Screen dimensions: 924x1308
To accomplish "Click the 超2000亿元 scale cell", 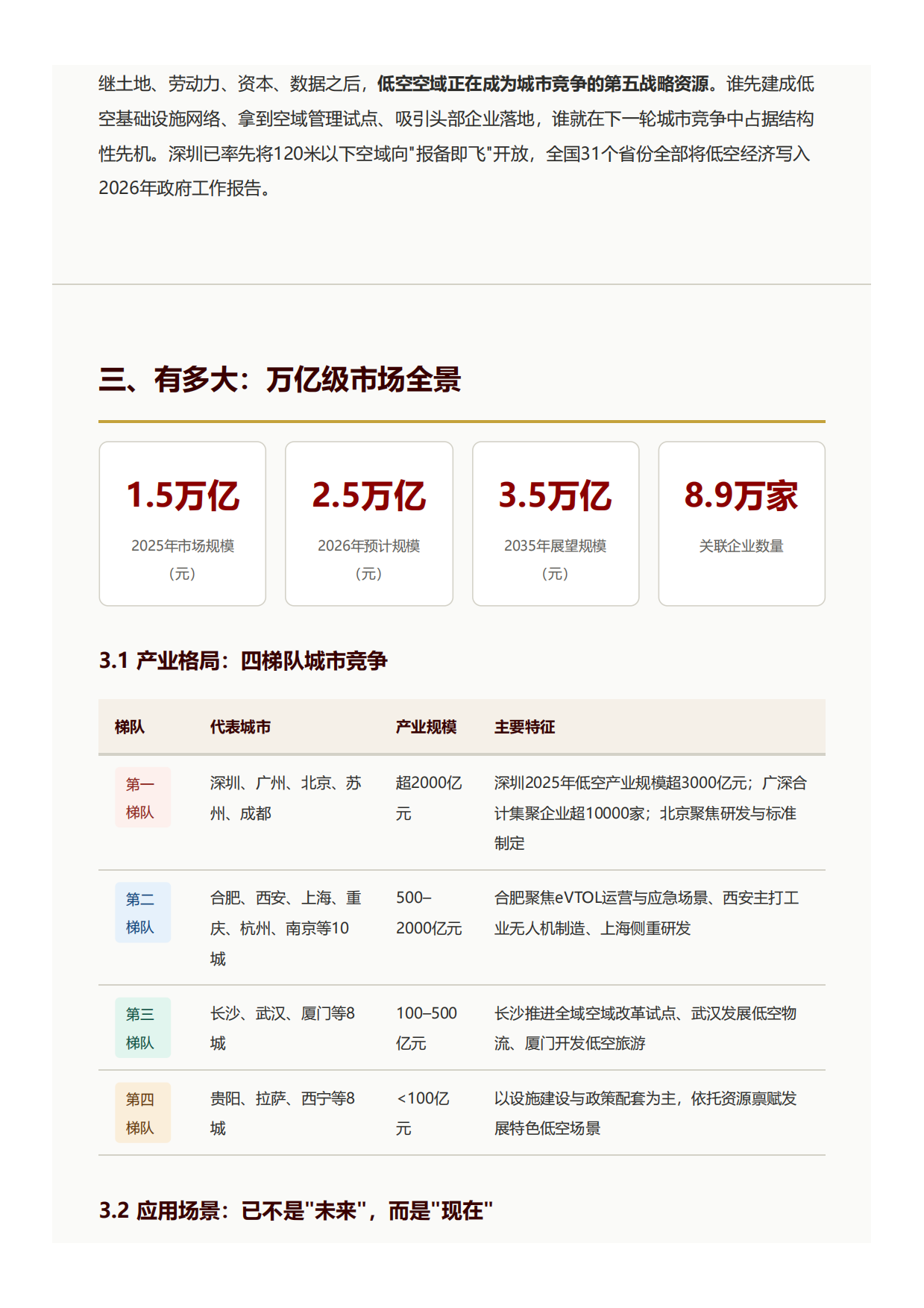I will click(x=429, y=798).
